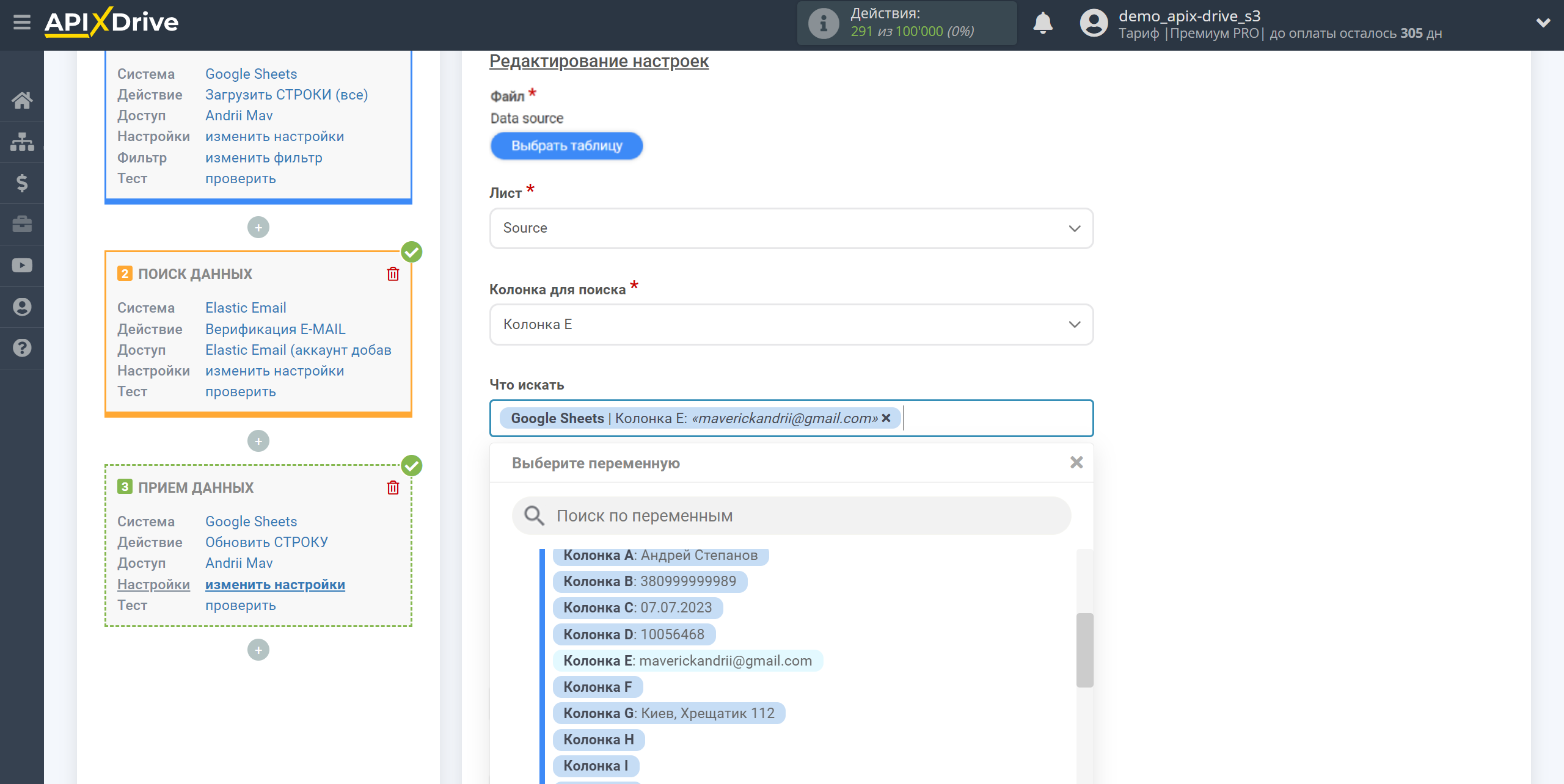Open the home icon in sidebar
This screenshot has width=1564, height=784.
pos(22,100)
